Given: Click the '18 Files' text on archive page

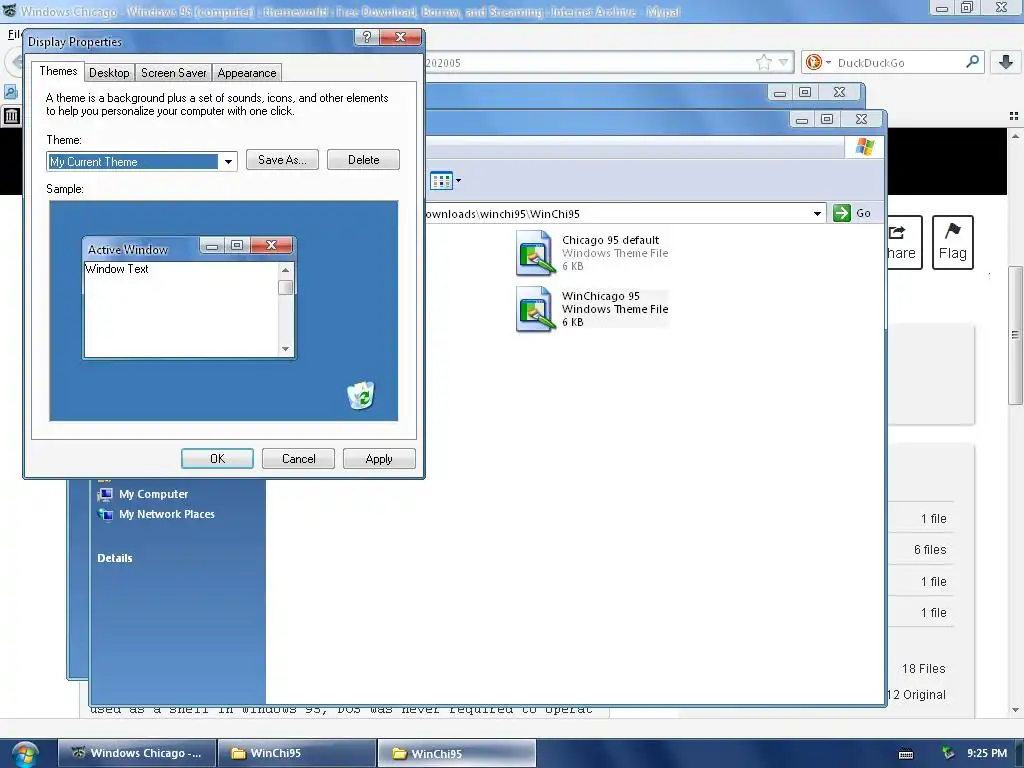Looking at the screenshot, I should coord(923,669).
